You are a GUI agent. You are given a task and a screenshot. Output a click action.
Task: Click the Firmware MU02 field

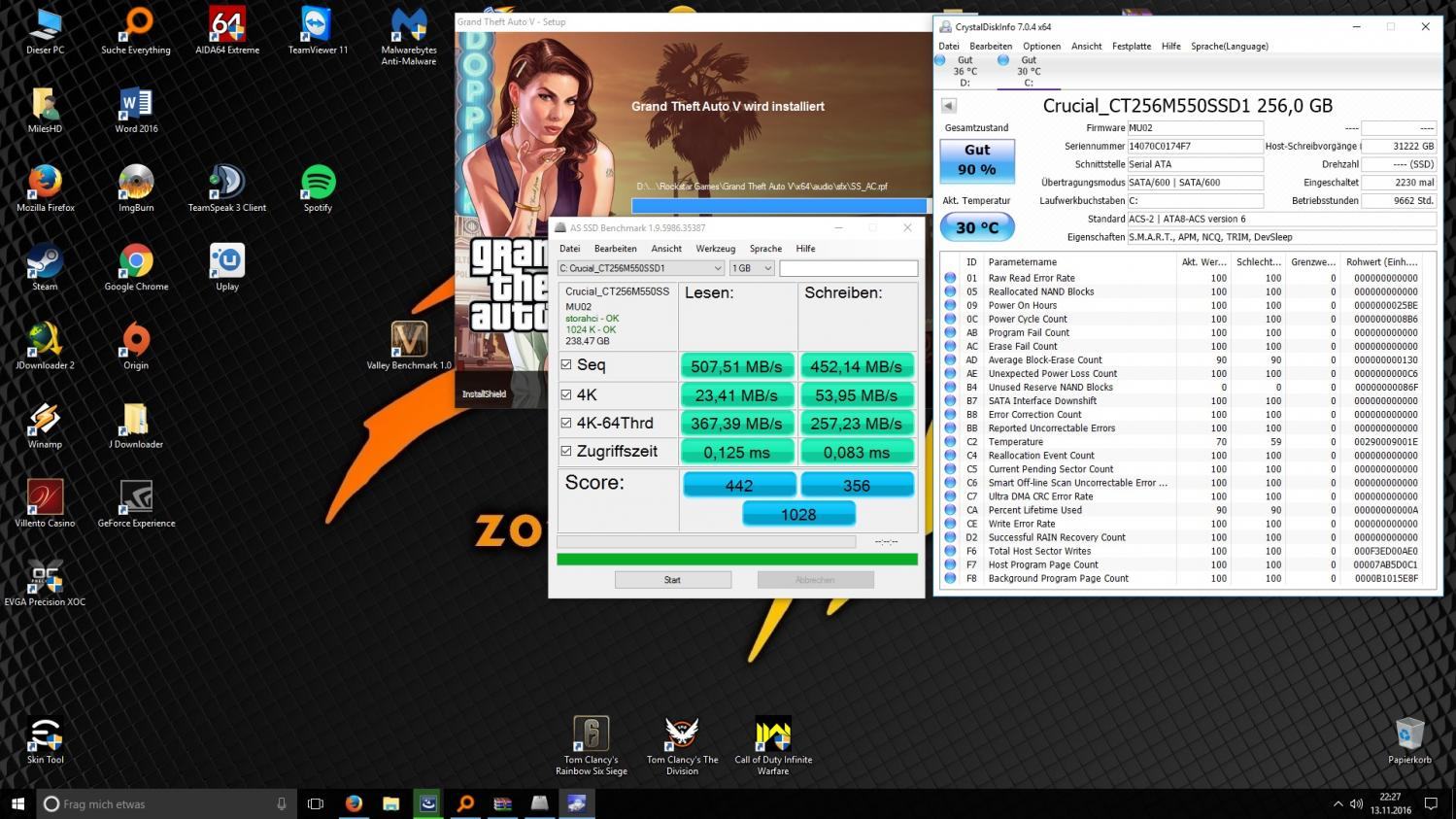pyautogui.click(x=1195, y=128)
